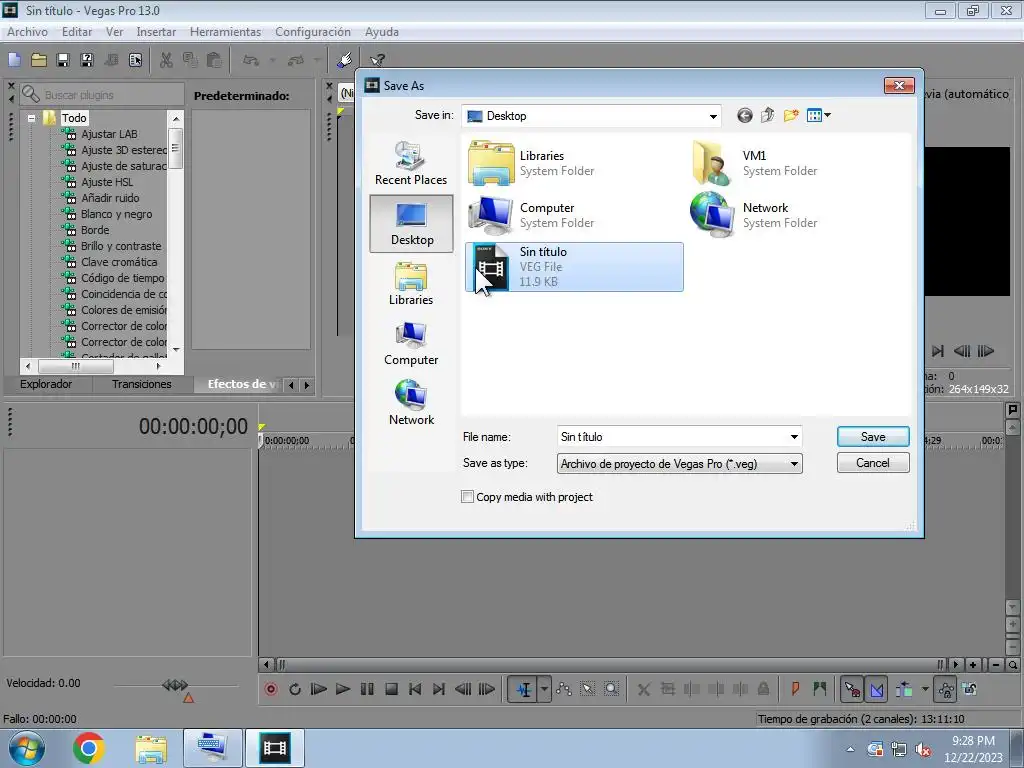
Task: Toggle loop playback in transport bar
Action: [295, 689]
